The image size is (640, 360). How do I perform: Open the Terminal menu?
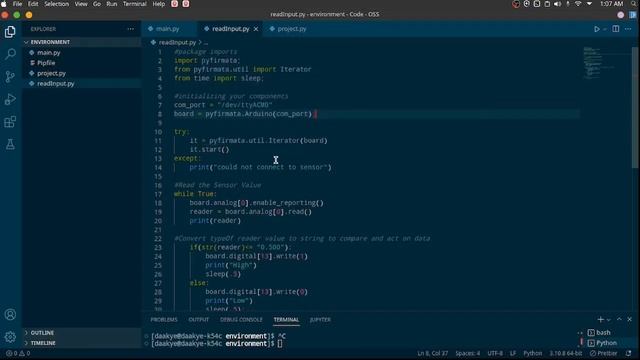[135, 4]
